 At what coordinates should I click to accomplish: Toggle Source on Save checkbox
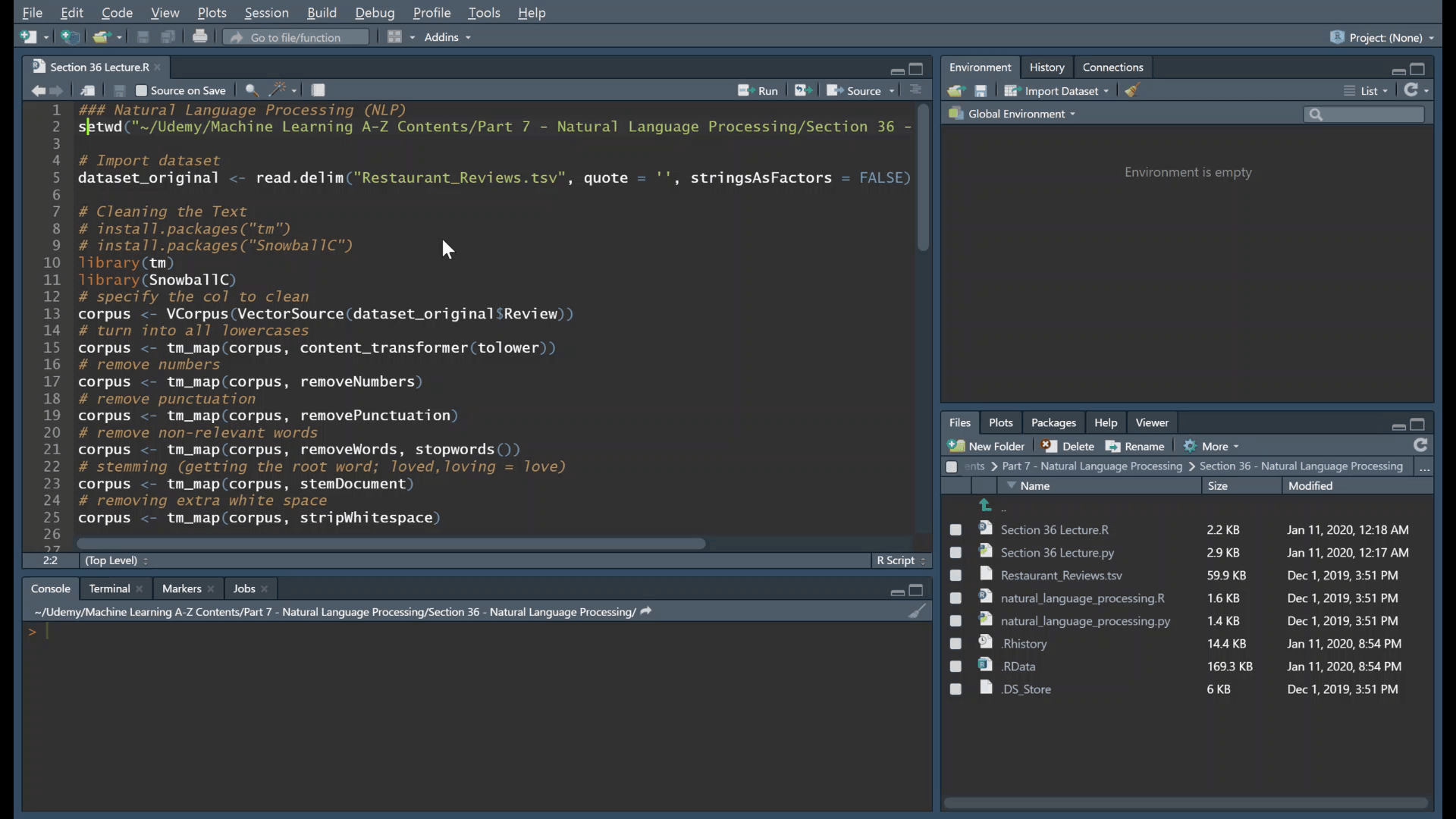click(141, 91)
